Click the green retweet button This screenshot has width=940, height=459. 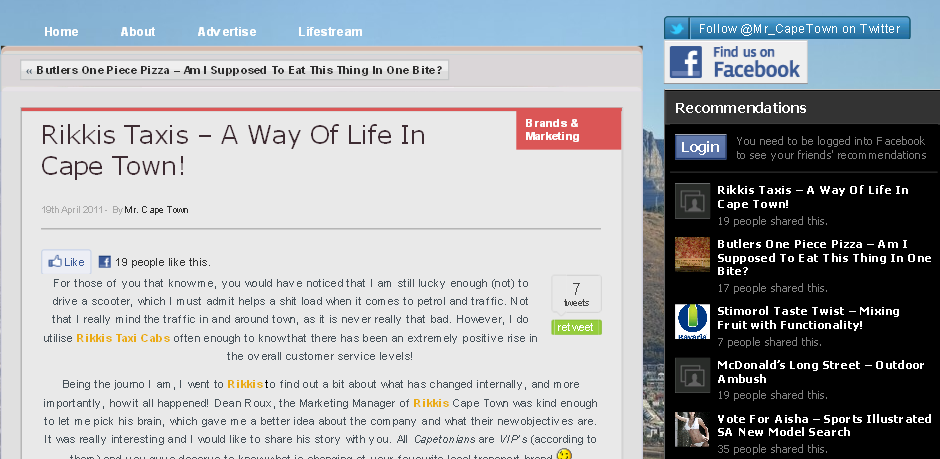[576, 327]
